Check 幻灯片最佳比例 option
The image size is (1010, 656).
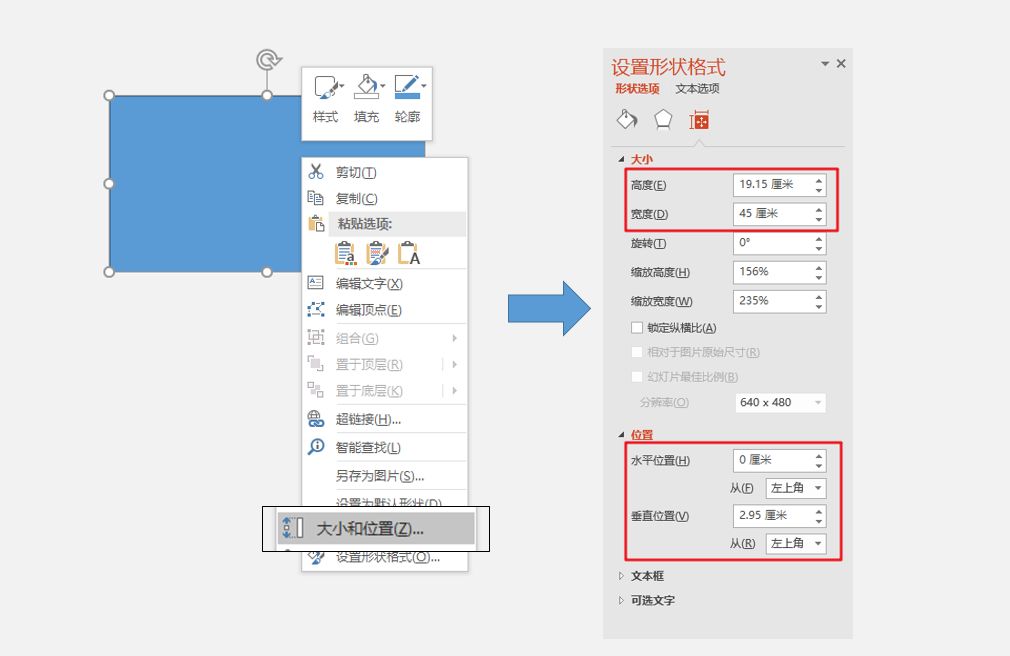(637, 375)
